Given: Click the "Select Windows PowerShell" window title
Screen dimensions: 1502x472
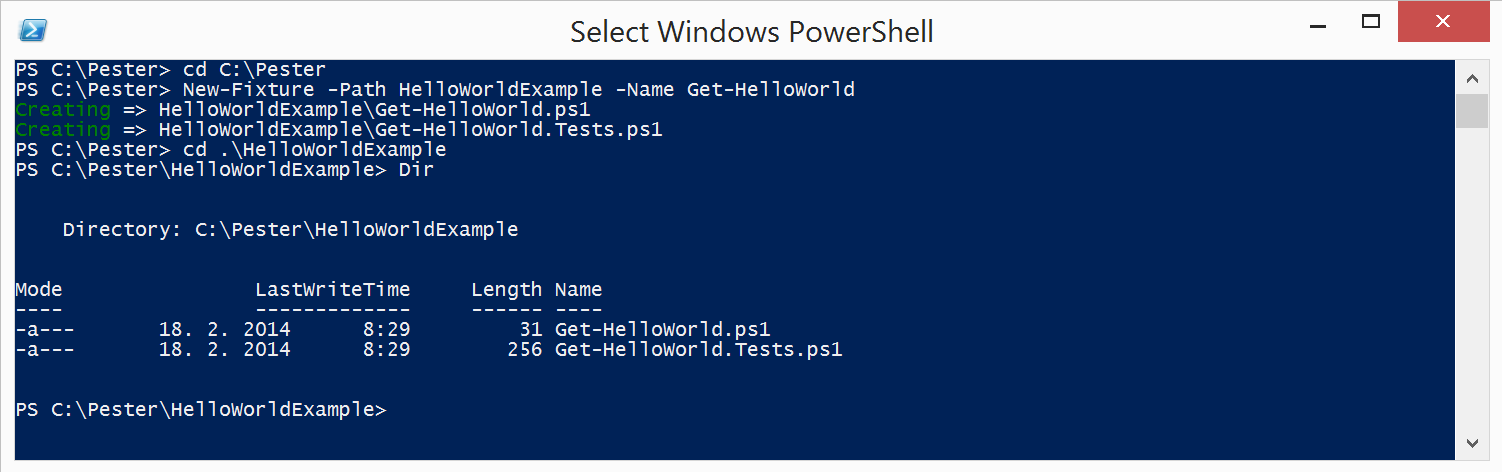Looking at the screenshot, I should (x=751, y=31).
